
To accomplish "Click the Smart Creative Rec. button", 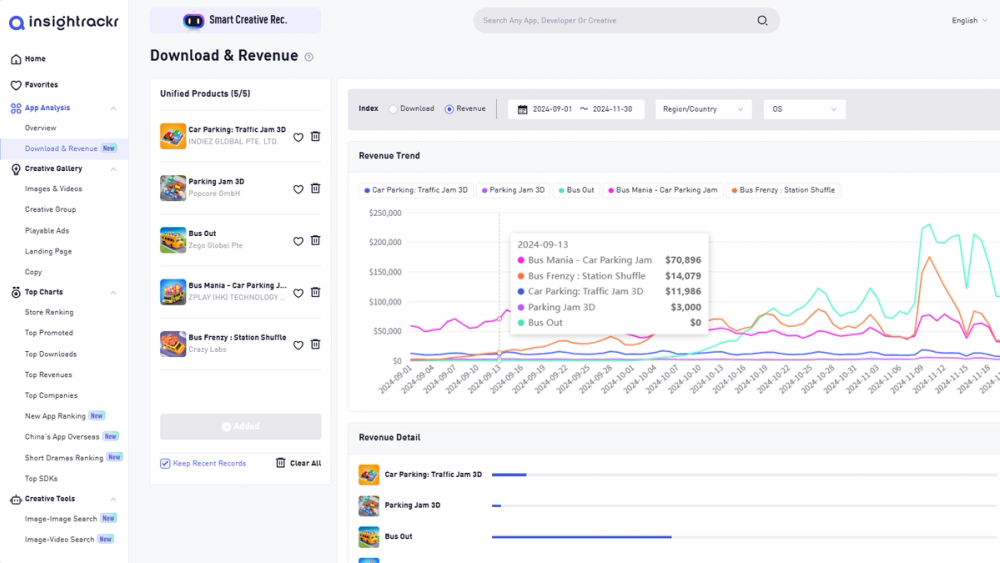I will coord(235,20).
